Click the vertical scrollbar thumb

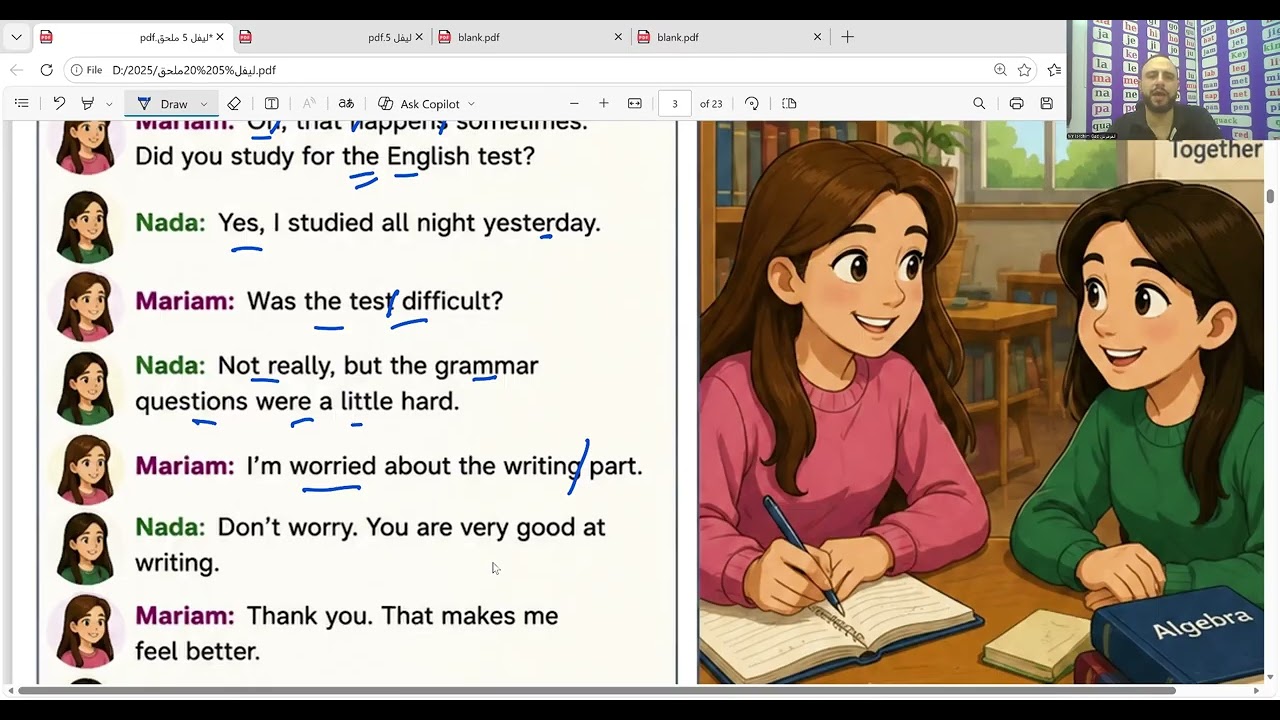click(1271, 196)
